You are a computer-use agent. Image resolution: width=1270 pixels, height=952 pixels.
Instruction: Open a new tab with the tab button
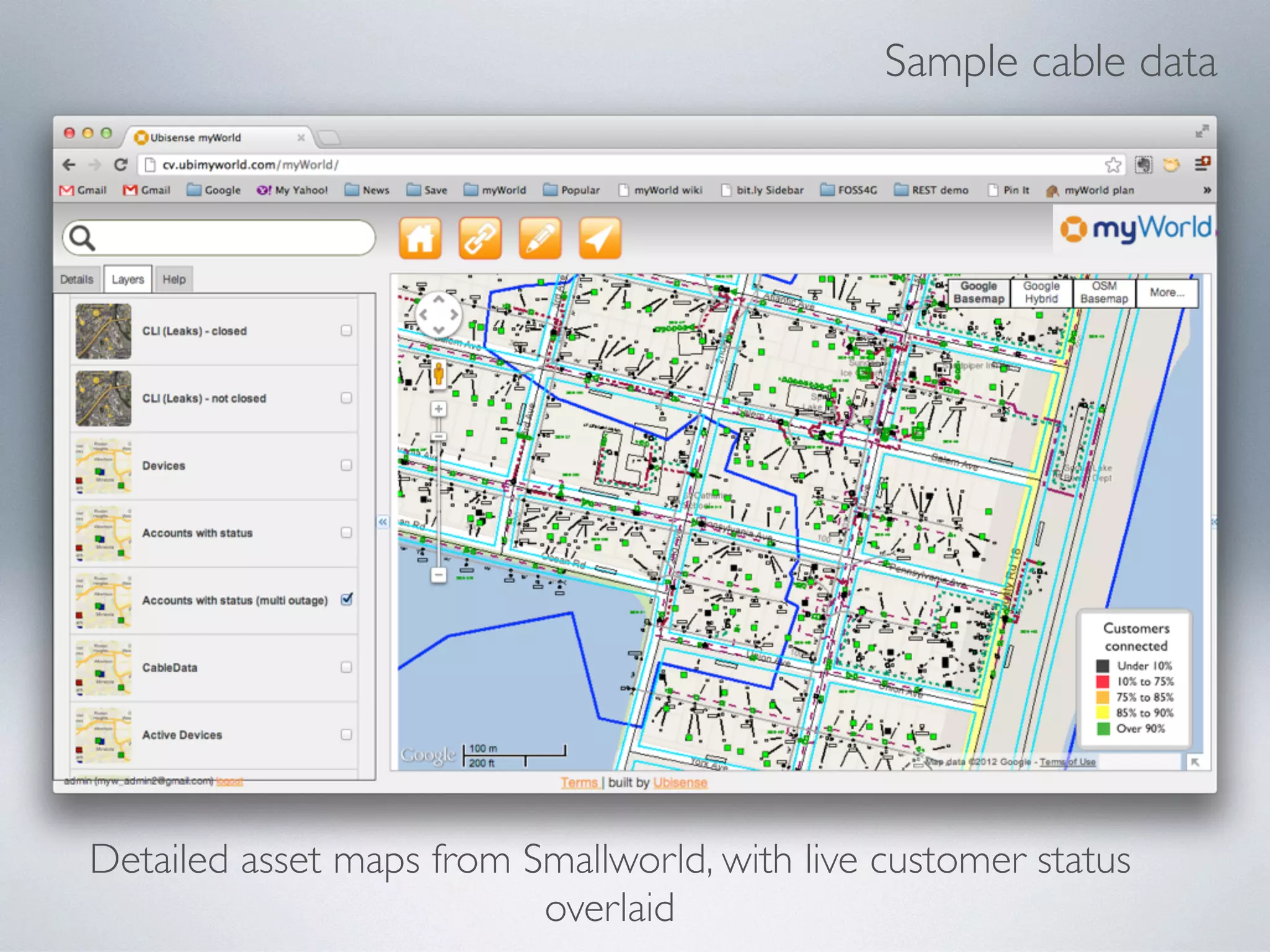coord(329,137)
